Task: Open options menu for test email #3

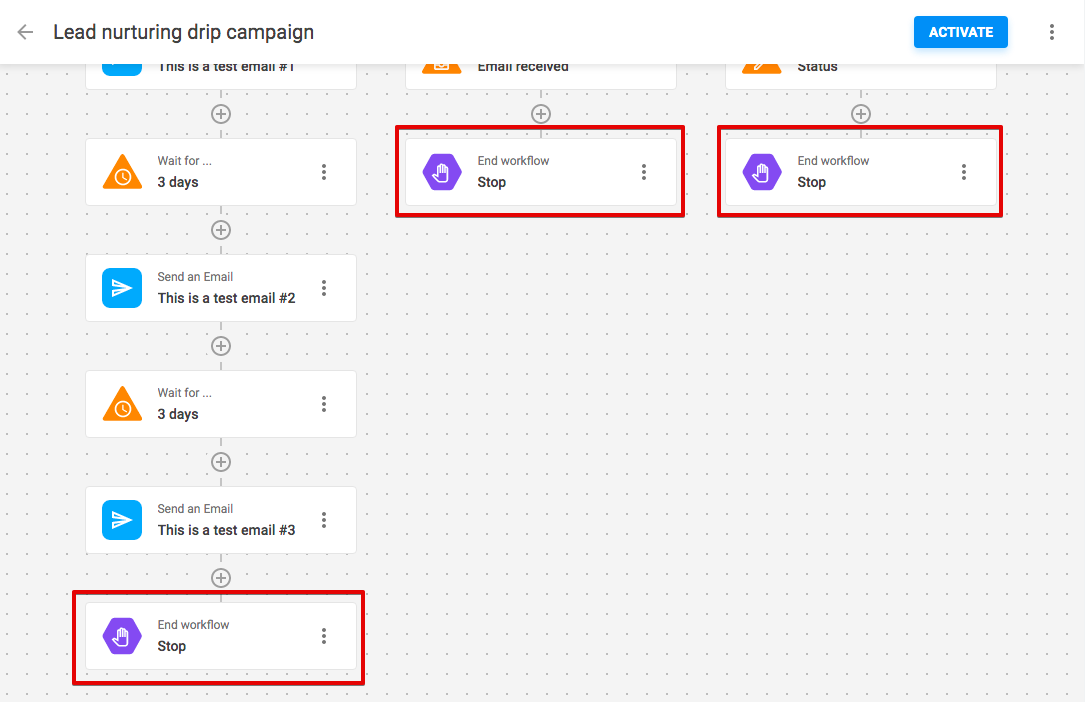Action: [x=324, y=520]
